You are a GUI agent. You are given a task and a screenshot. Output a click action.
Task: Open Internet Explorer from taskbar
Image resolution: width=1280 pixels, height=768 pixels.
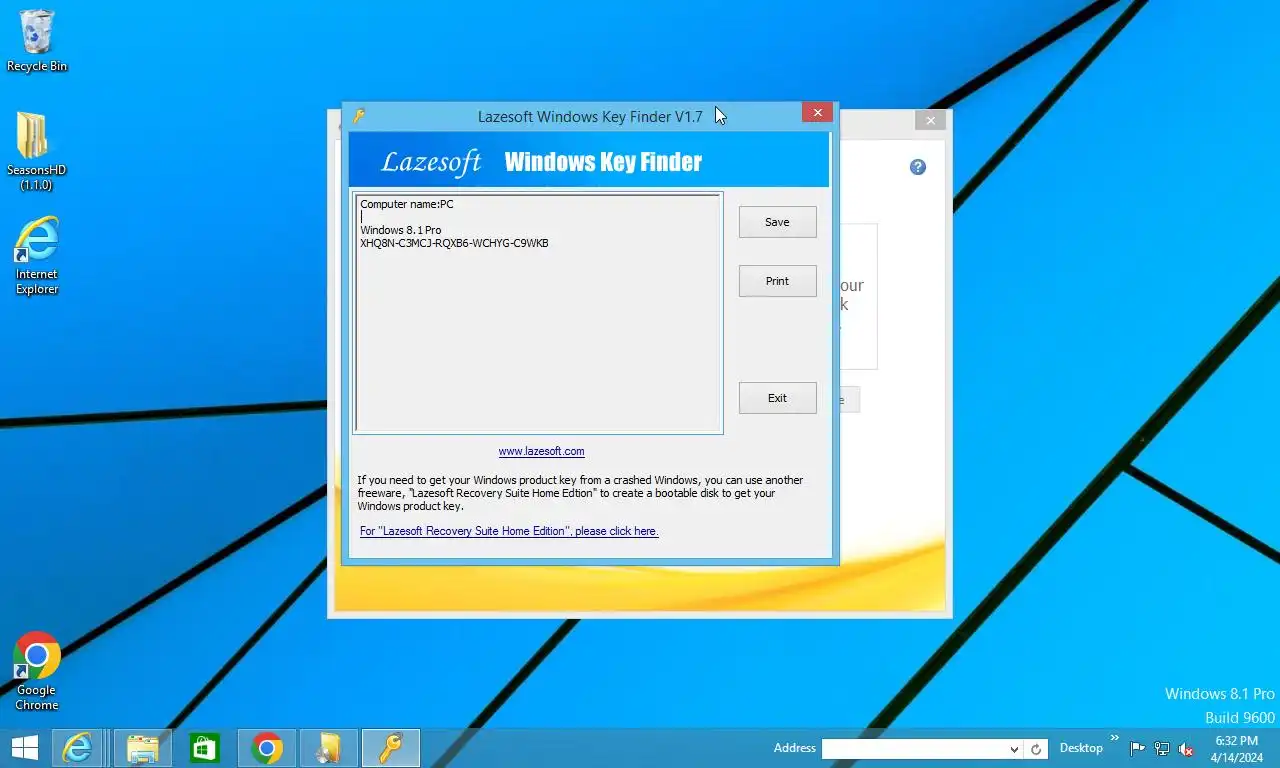(x=78, y=748)
